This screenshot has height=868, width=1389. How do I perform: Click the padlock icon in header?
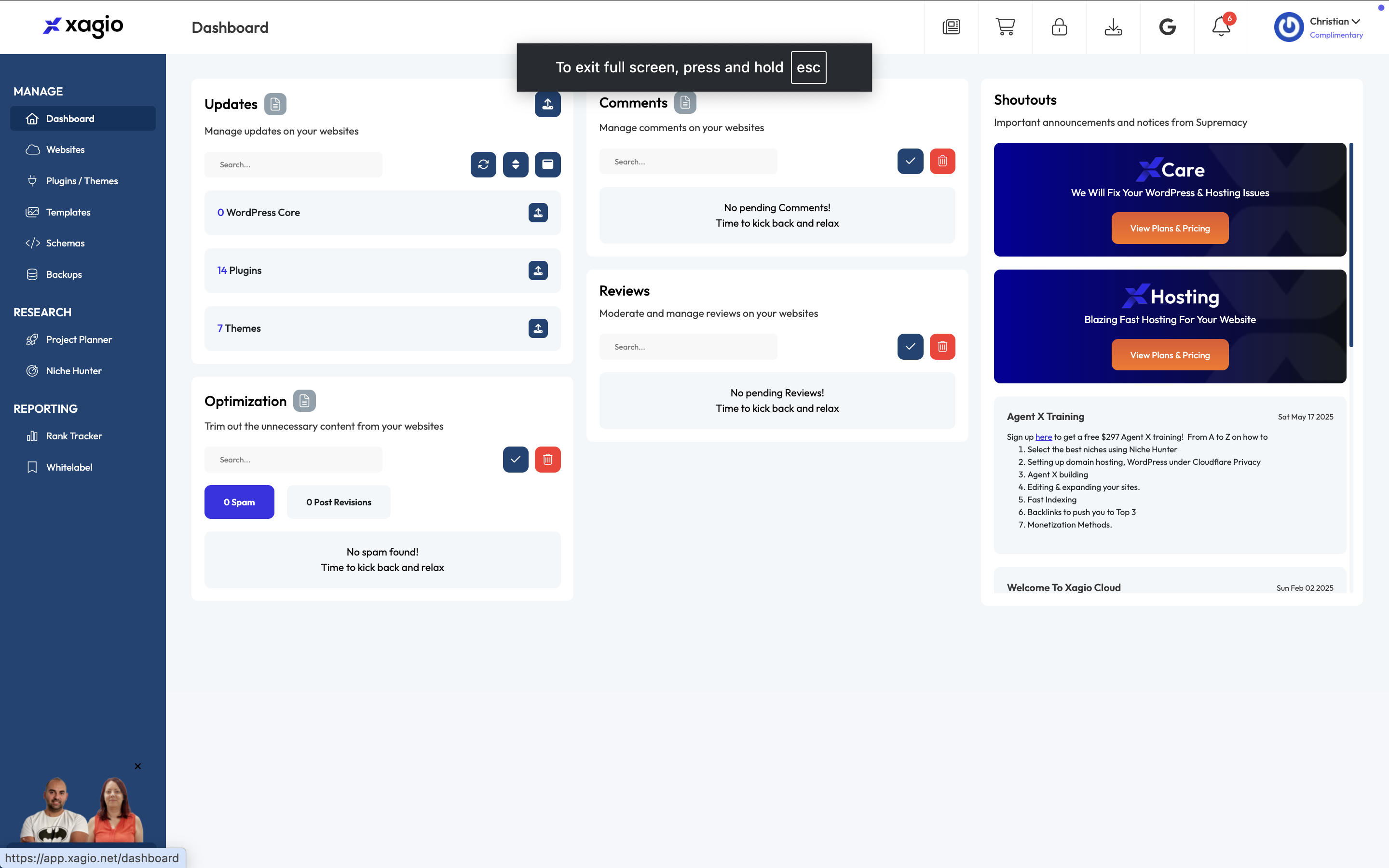[1059, 27]
